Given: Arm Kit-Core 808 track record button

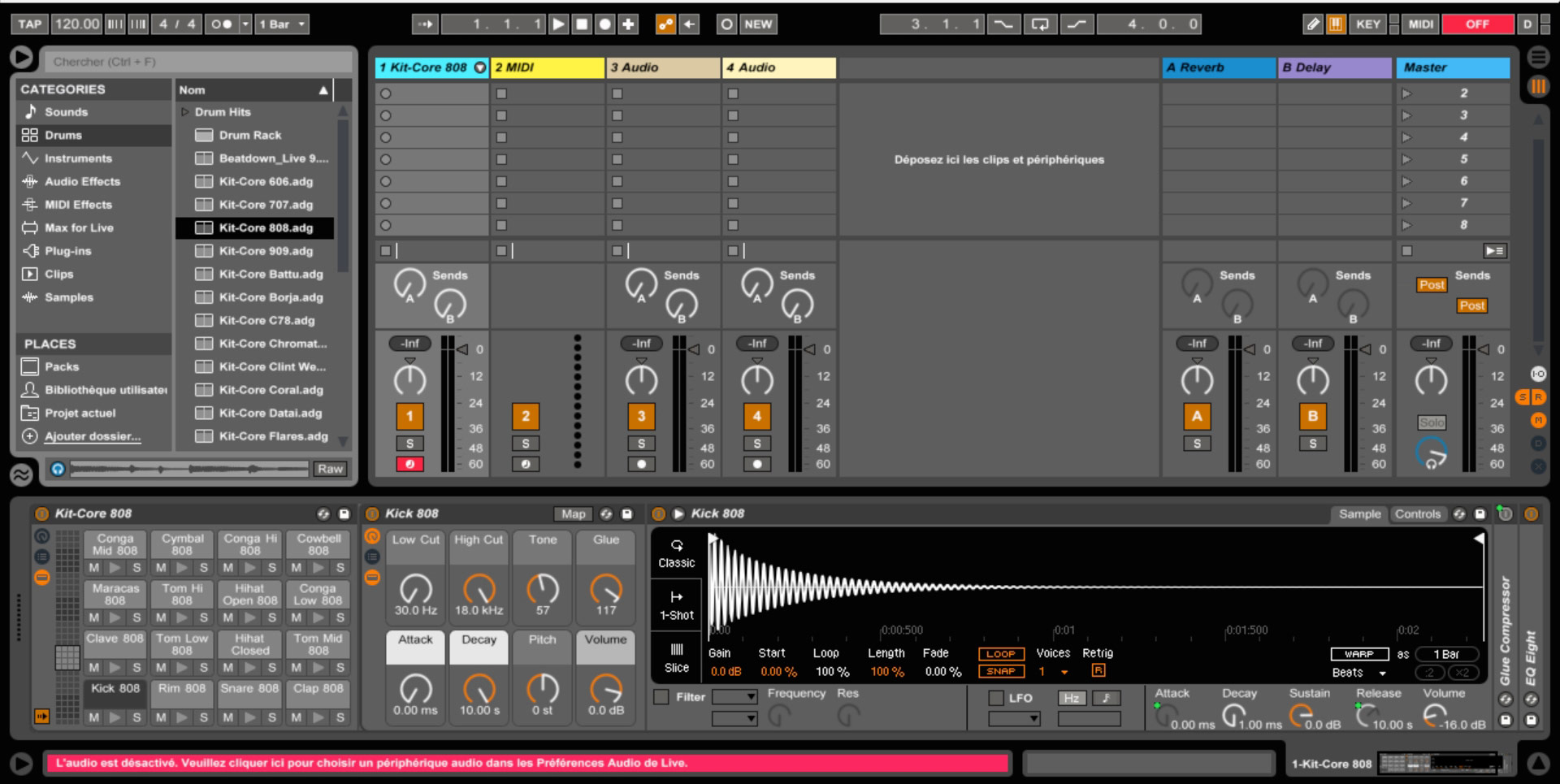Looking at the screenshot, I should point(409,465).
